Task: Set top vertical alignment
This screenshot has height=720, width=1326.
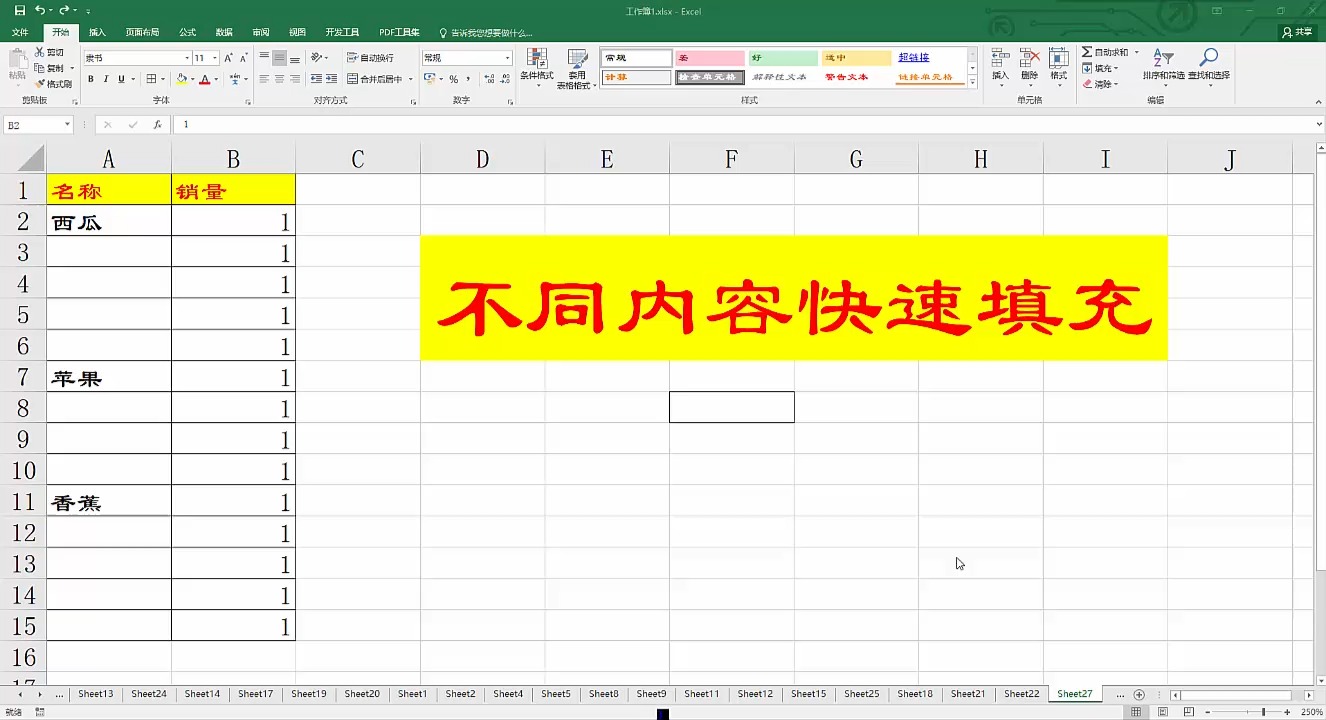Action: (265, 58)
